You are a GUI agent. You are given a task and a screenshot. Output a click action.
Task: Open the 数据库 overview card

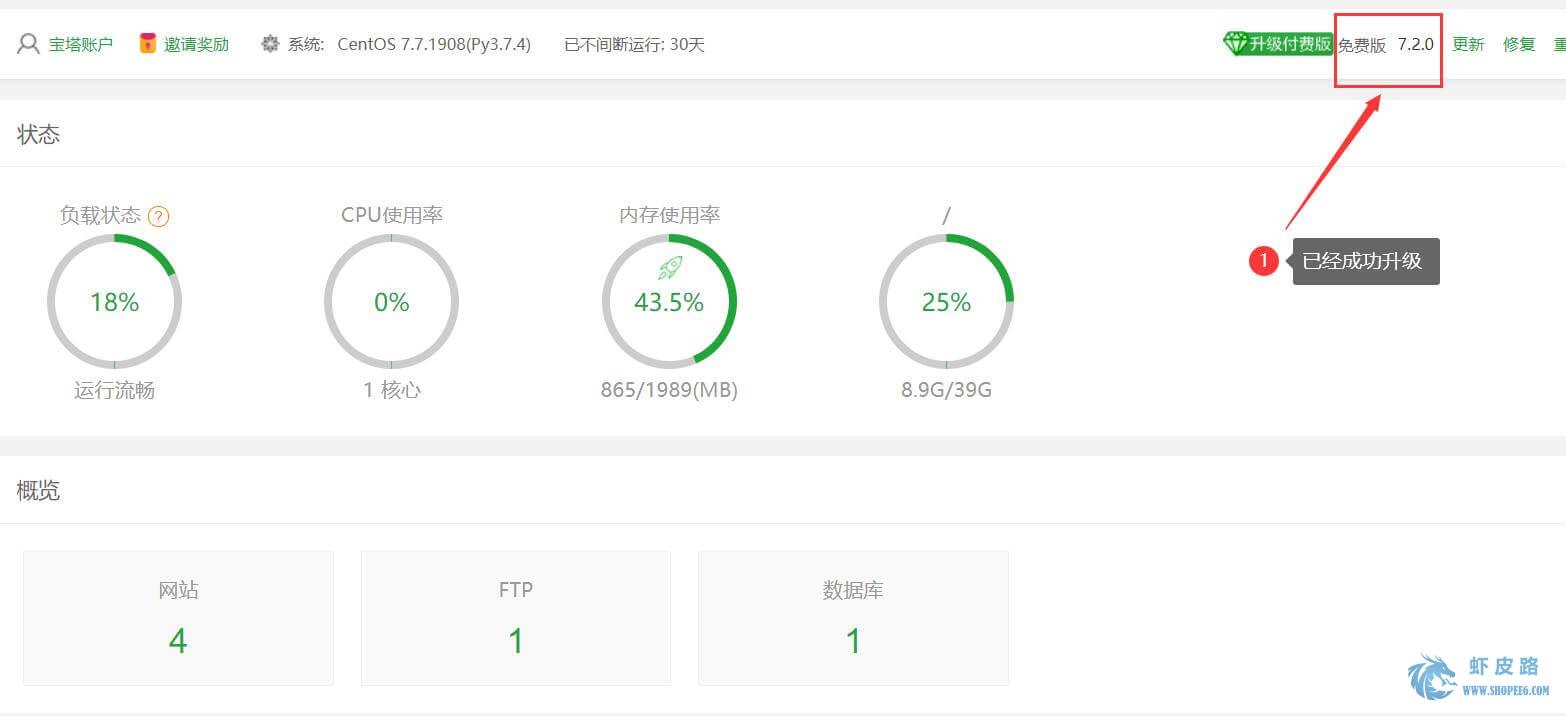(x=853, y=618)
